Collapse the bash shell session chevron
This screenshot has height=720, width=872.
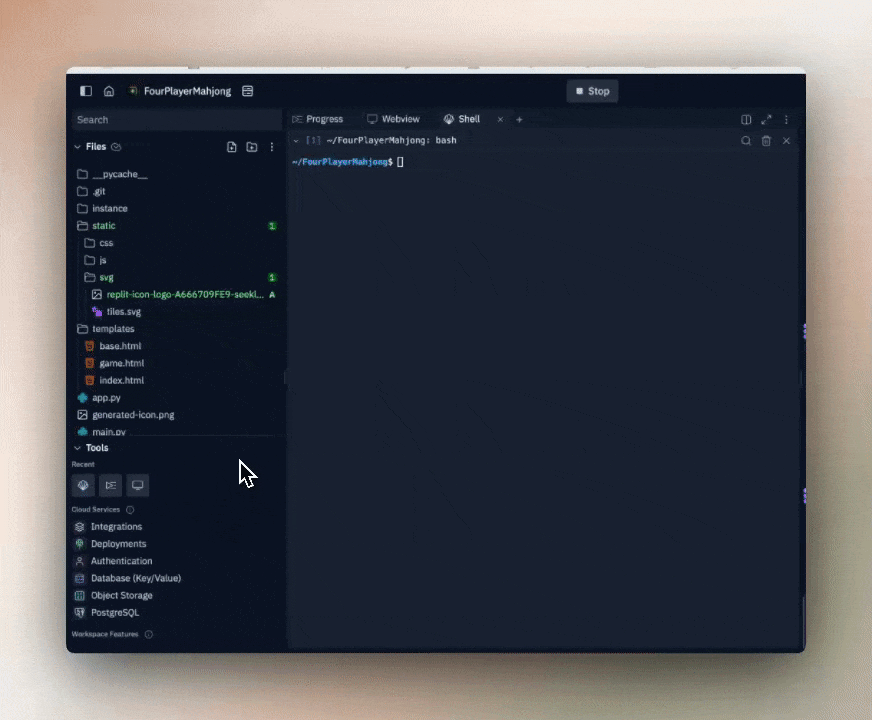click(296, 141)
